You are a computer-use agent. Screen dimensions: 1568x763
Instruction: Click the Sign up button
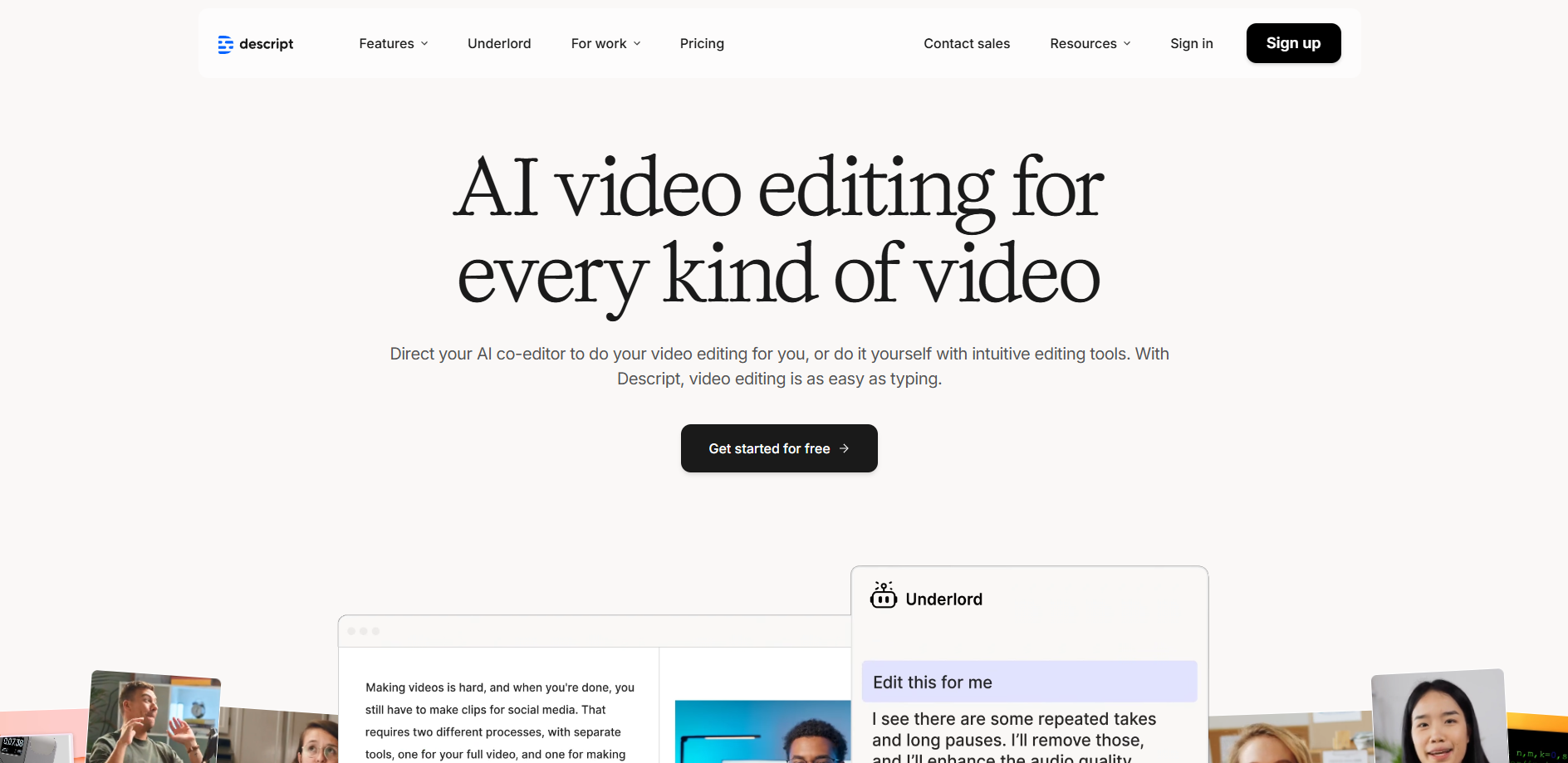point(1293,43)
